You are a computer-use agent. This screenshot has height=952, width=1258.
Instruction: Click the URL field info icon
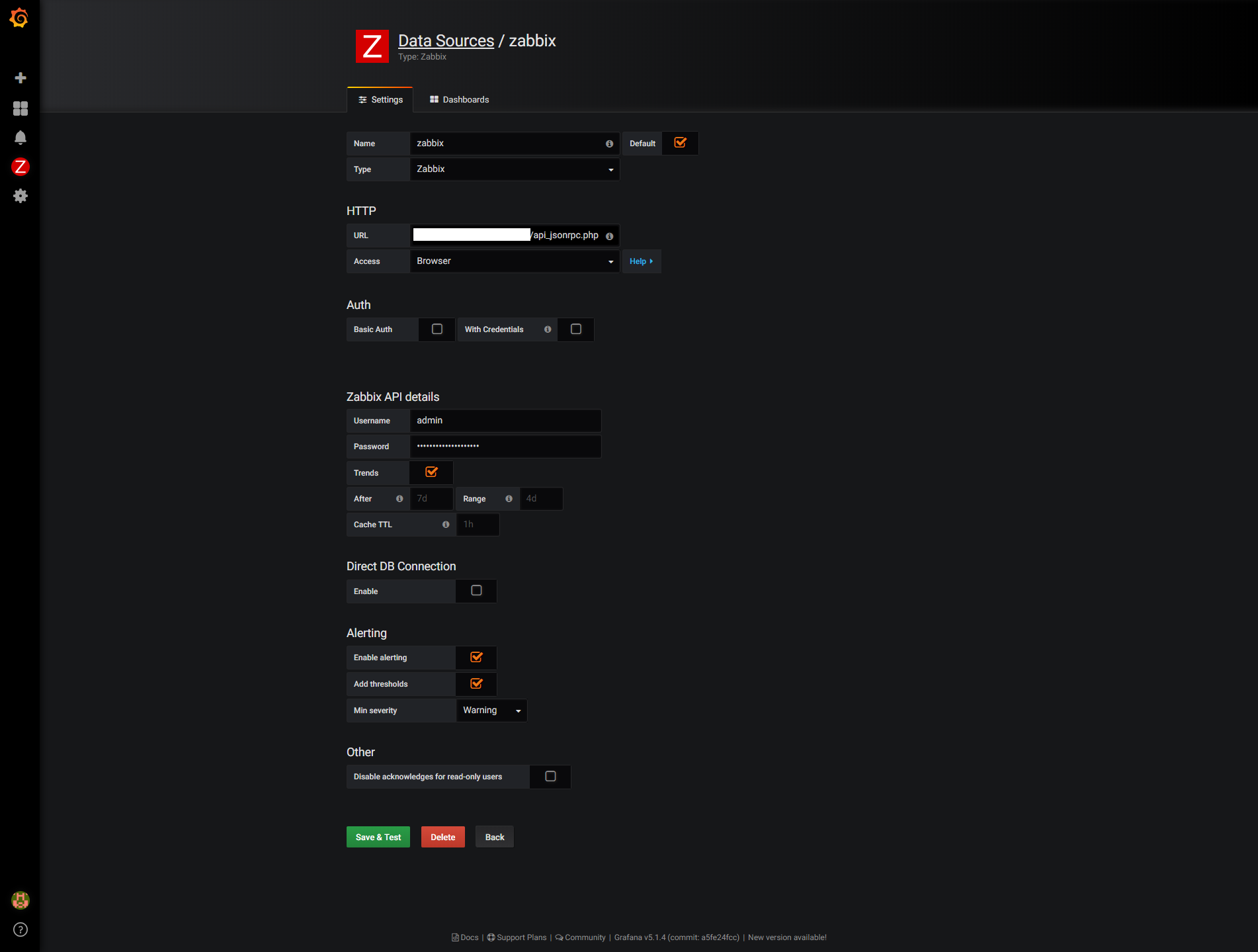tap(609, 236)
